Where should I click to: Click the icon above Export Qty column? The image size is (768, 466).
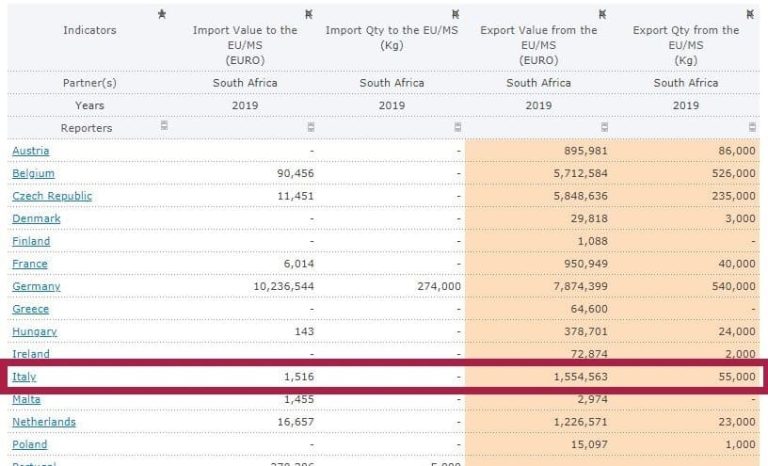(750, 14)
